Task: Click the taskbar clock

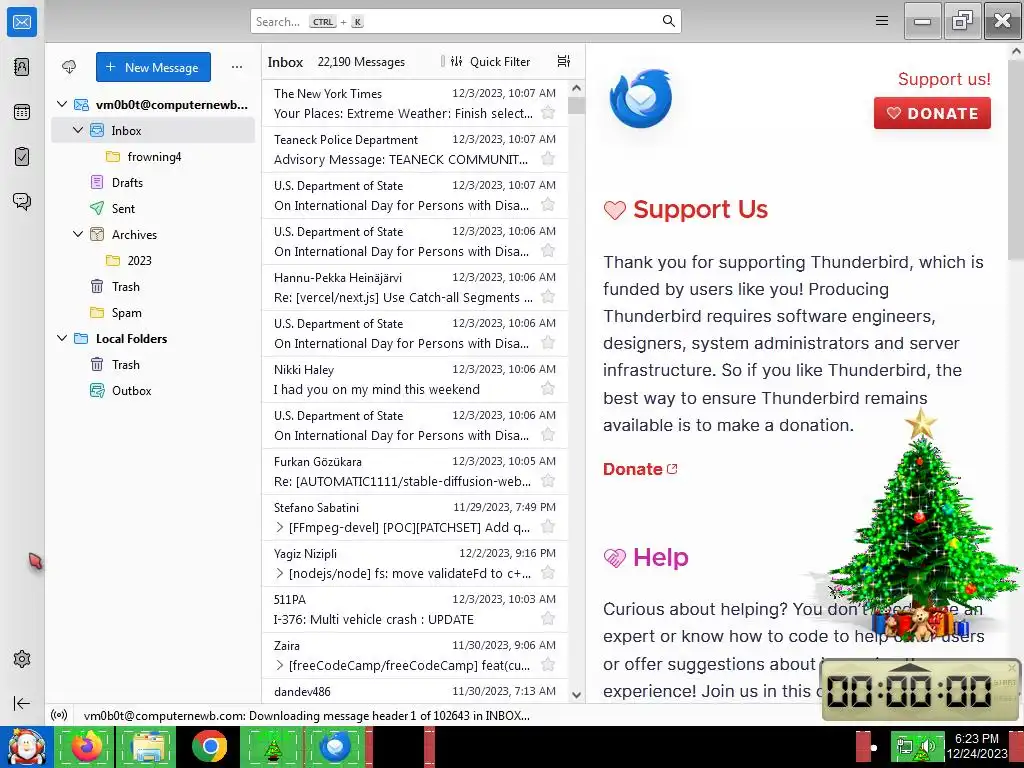Action: [976, 746]
